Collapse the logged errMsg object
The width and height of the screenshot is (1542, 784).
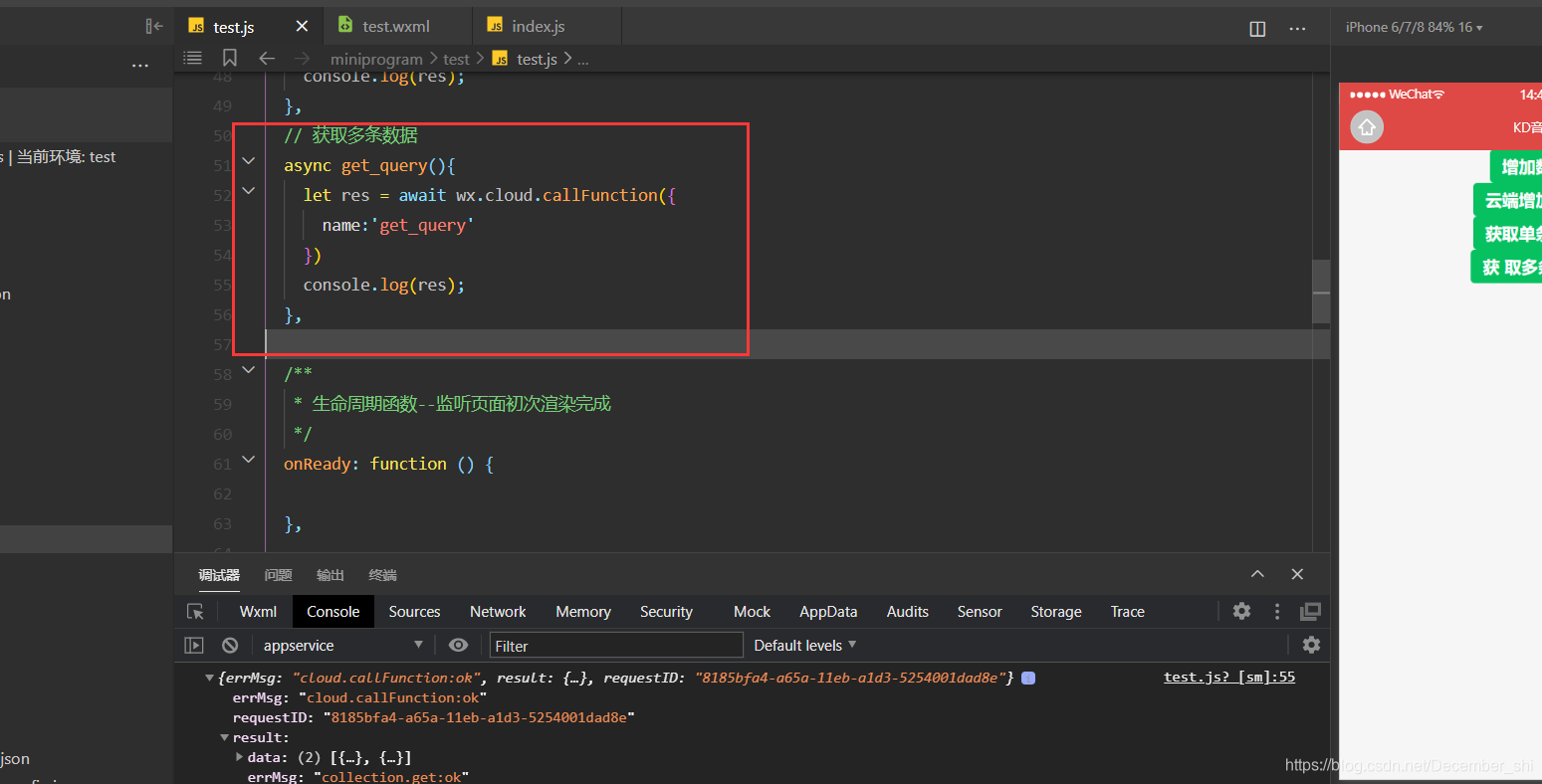point(209,678)
